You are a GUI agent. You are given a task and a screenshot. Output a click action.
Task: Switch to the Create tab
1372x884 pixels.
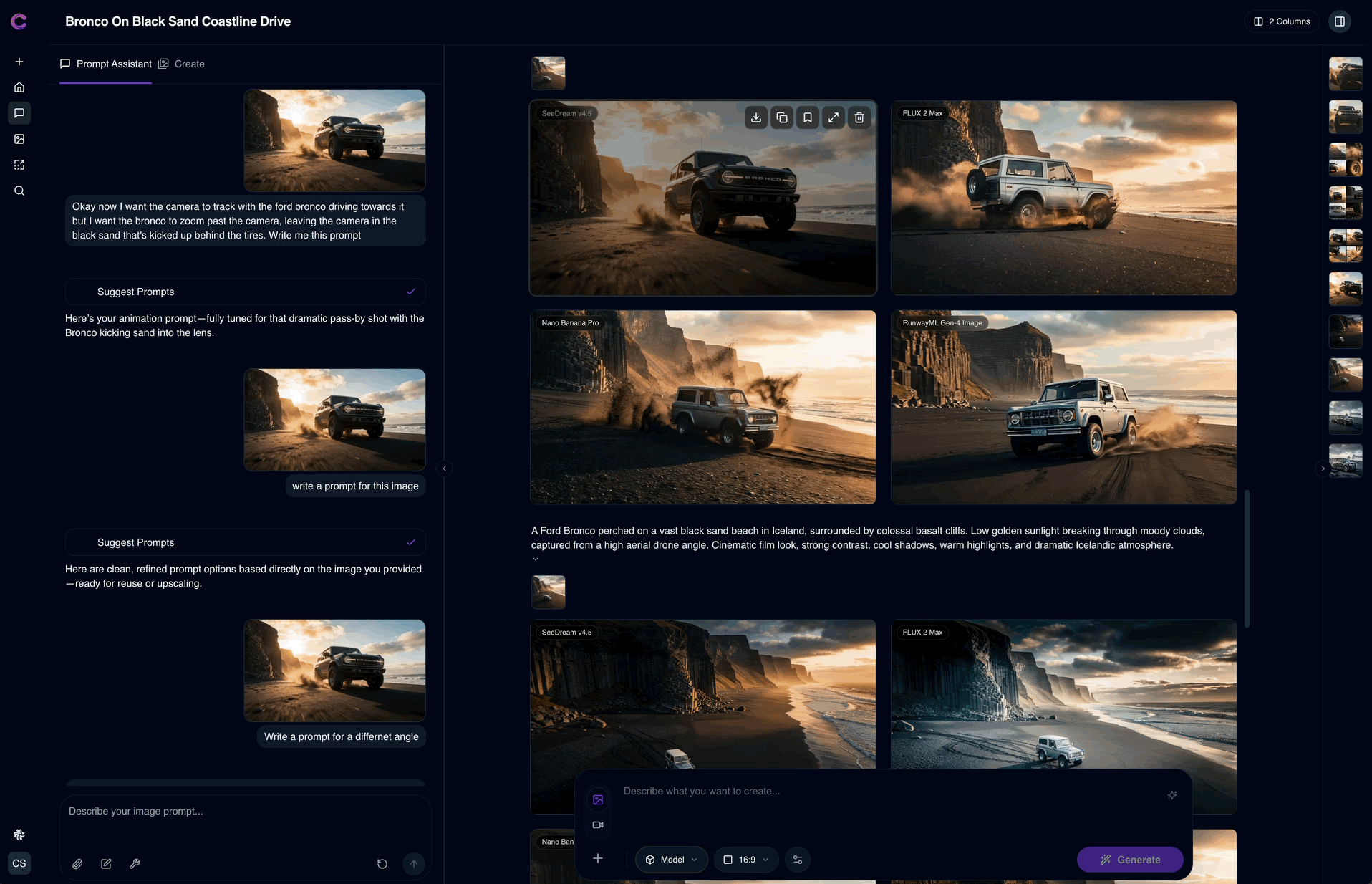point(182,64)
